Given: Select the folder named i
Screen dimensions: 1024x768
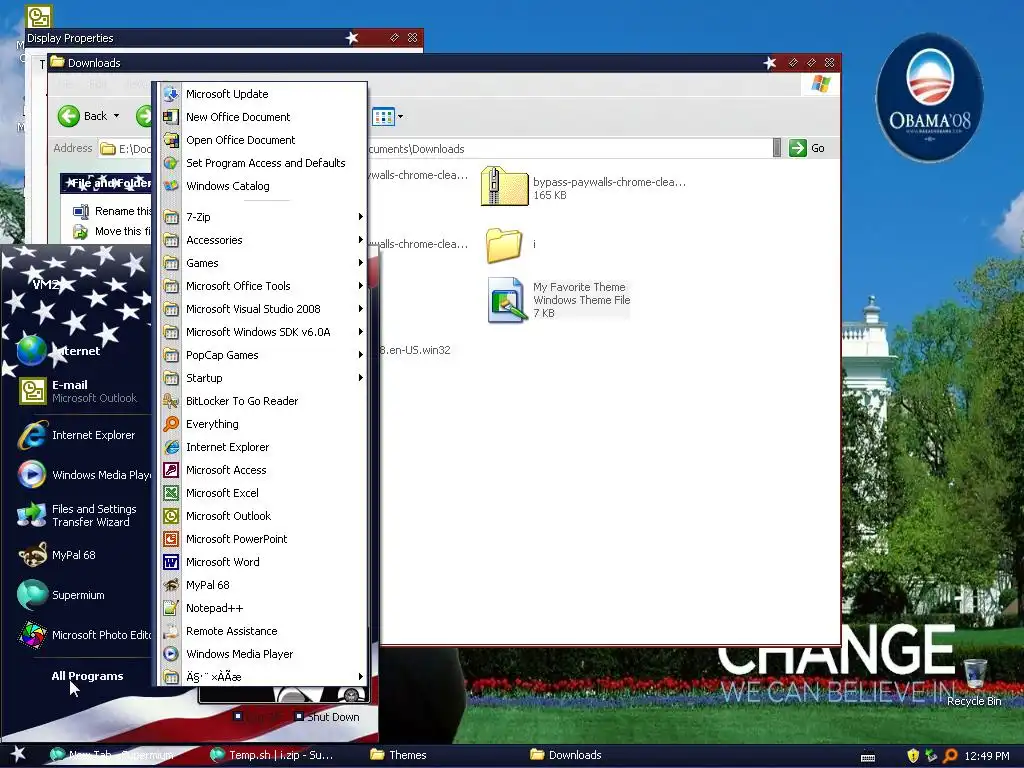Looking at the screenshot, I should click(x=511, y=245).
